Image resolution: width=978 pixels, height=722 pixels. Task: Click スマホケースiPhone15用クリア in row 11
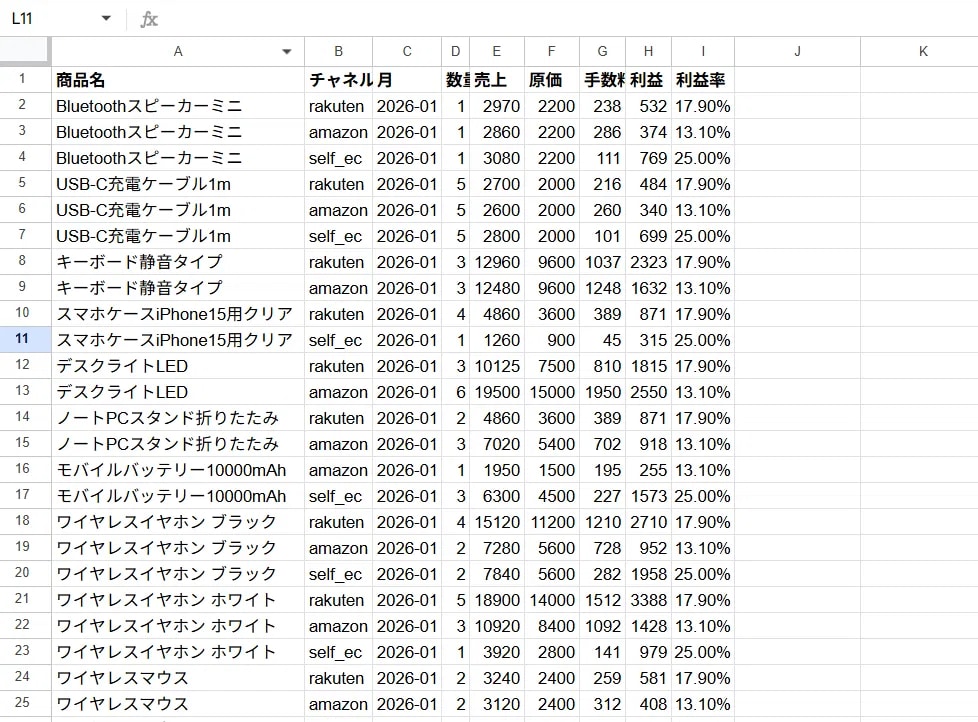point(178,340)
